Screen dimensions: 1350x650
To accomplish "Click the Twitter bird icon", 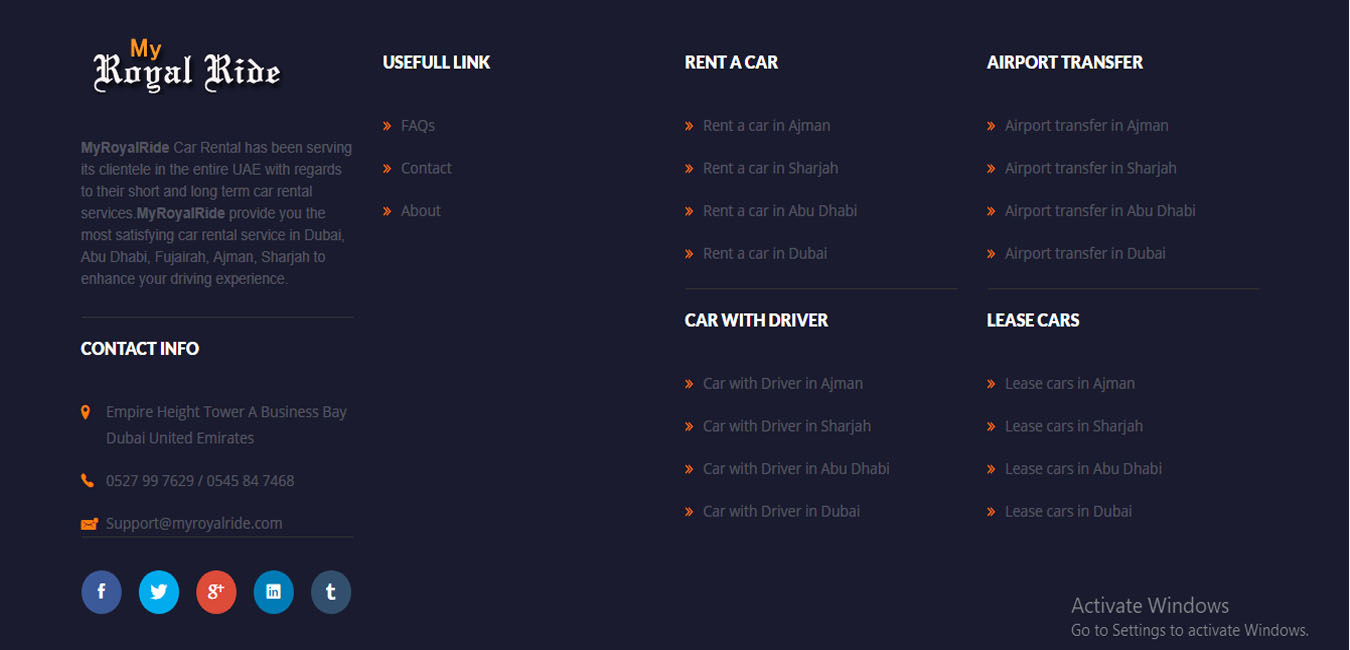I will pos(158,592).
